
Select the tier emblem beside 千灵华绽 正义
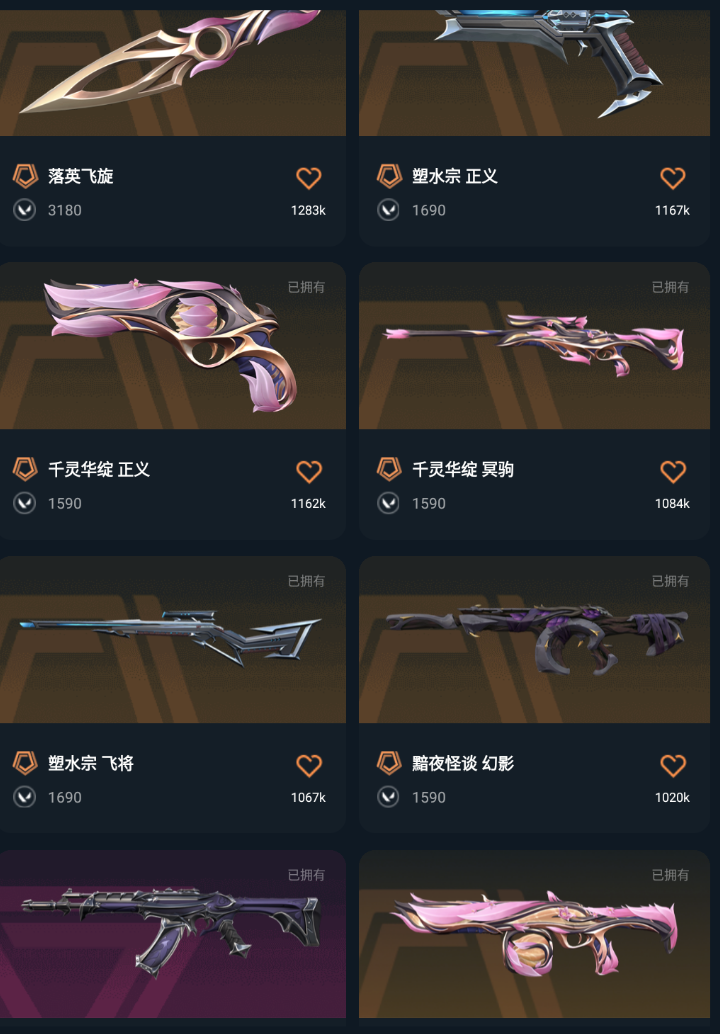point(25,470)
